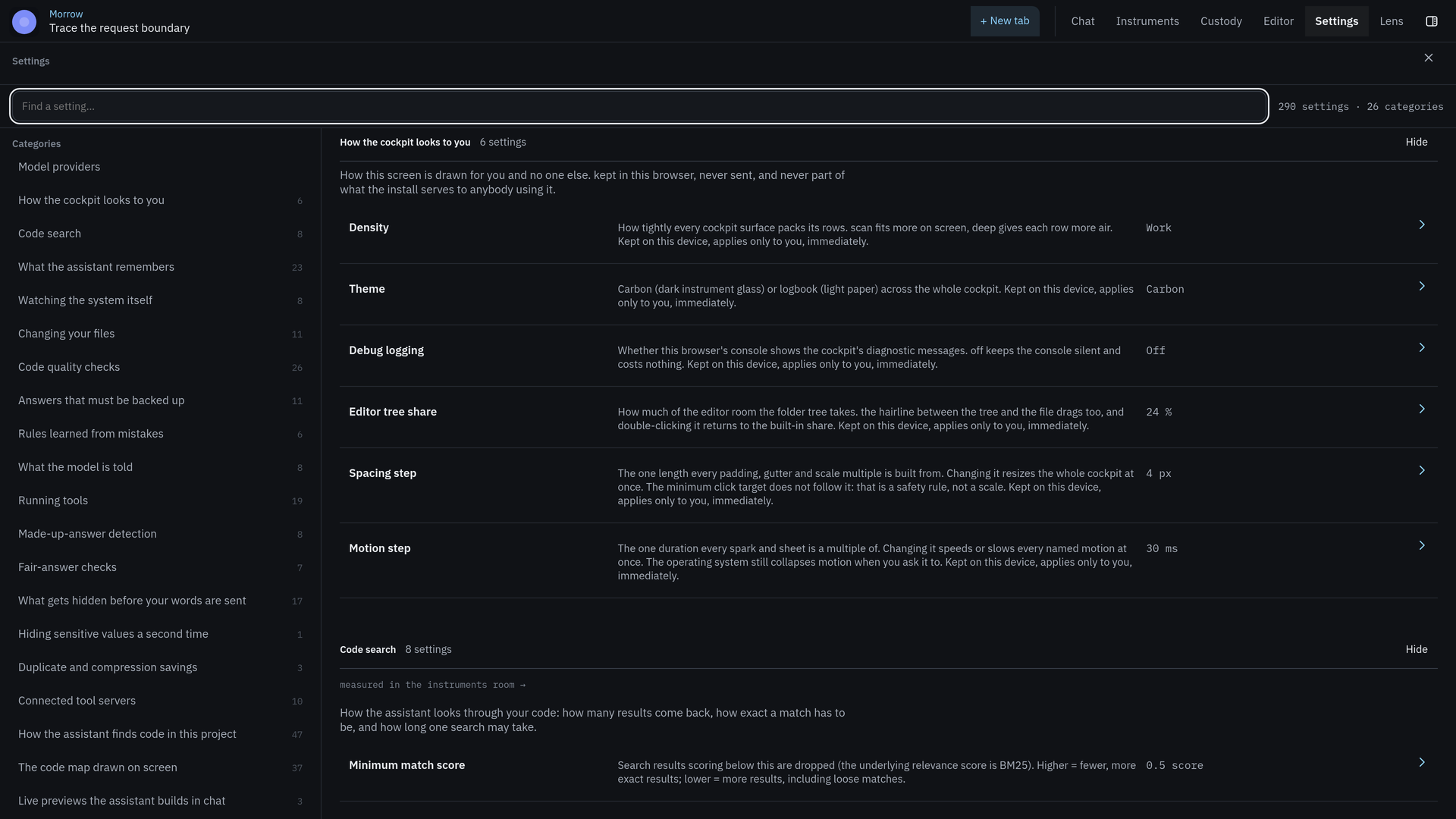This screenshot has width=1456, height=819.
Task: Open Connected tool servers category
Action: [x=160, y=701]
